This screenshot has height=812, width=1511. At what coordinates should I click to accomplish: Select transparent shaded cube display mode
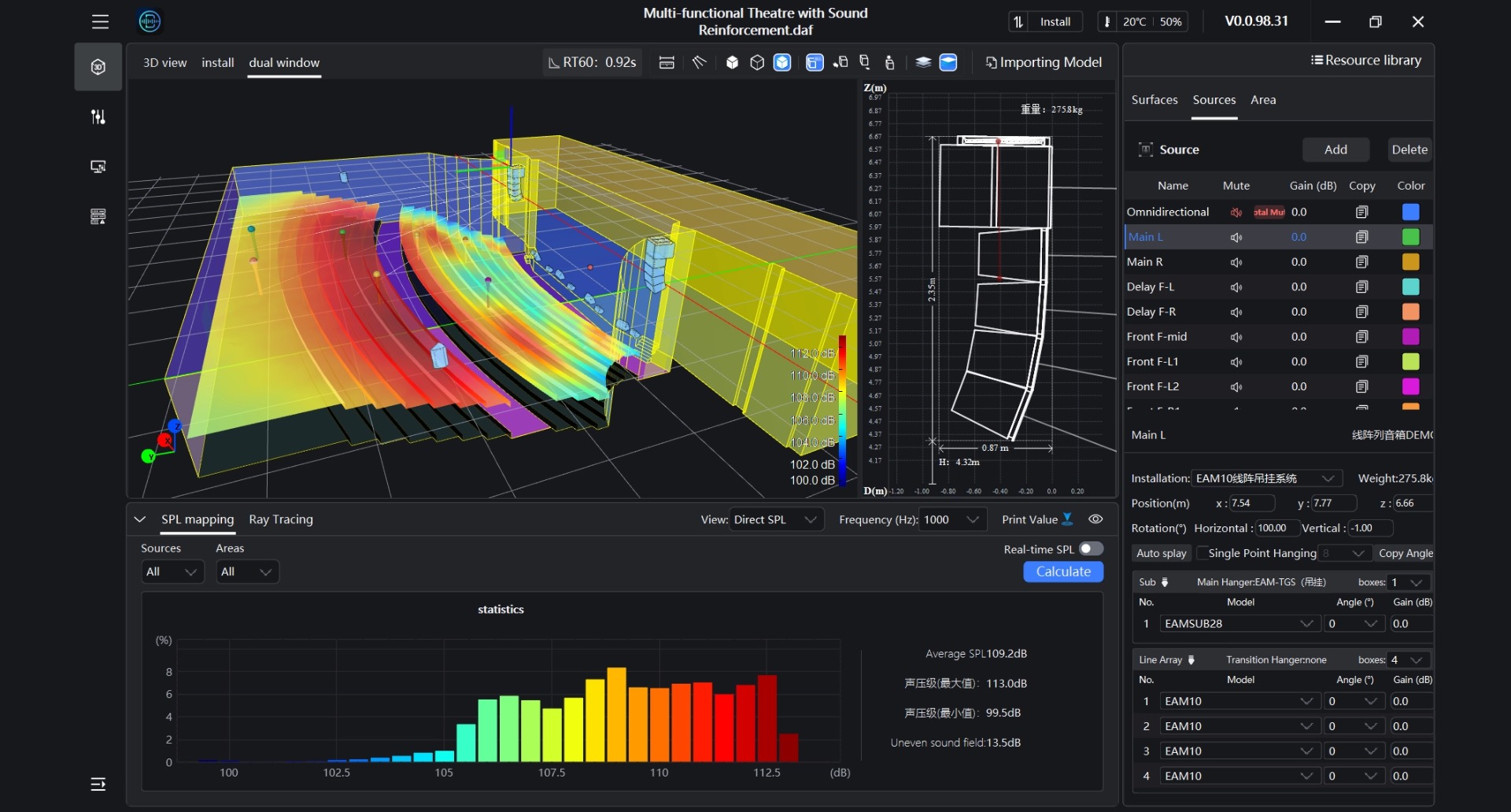pos(782,62)
